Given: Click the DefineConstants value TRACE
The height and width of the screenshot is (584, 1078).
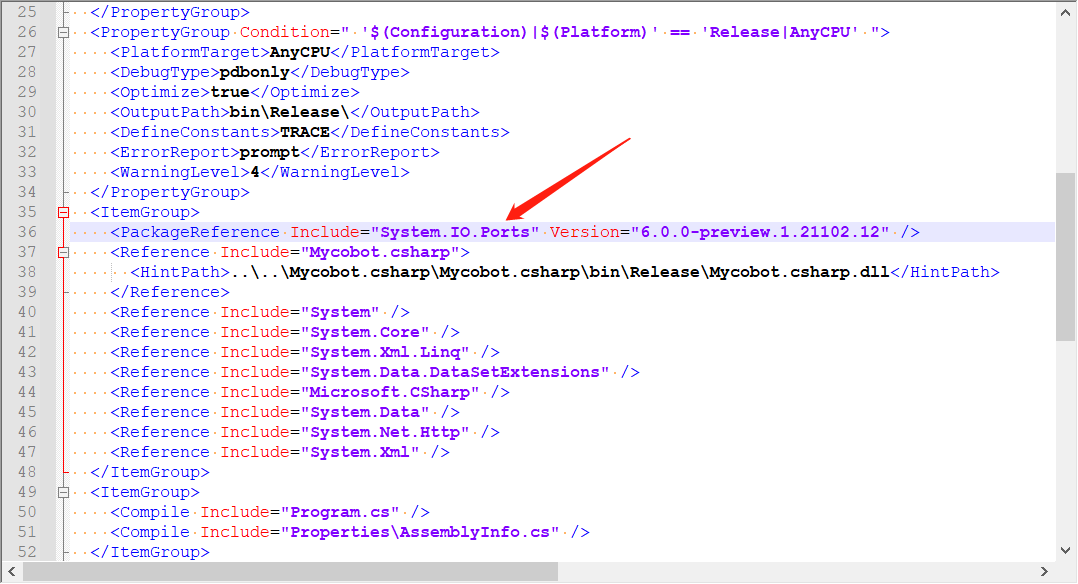Looking at the screenshot, I should point(305,132).
